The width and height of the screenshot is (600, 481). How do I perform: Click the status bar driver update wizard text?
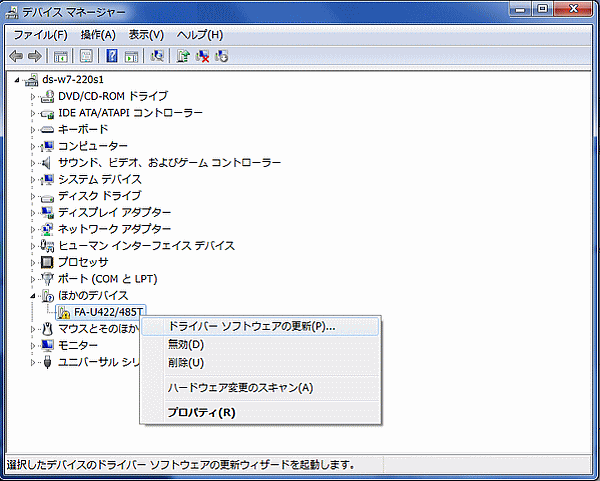[181, 465]
